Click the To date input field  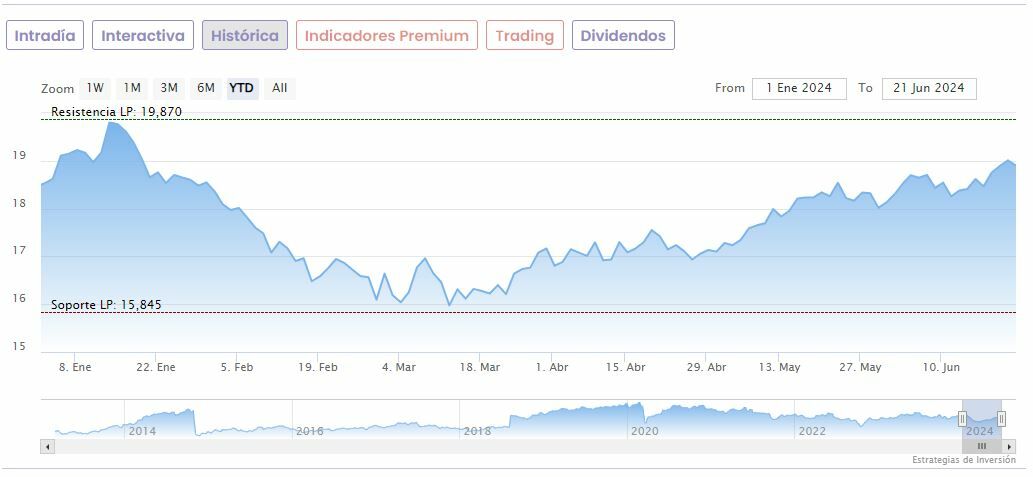point(929,88)
